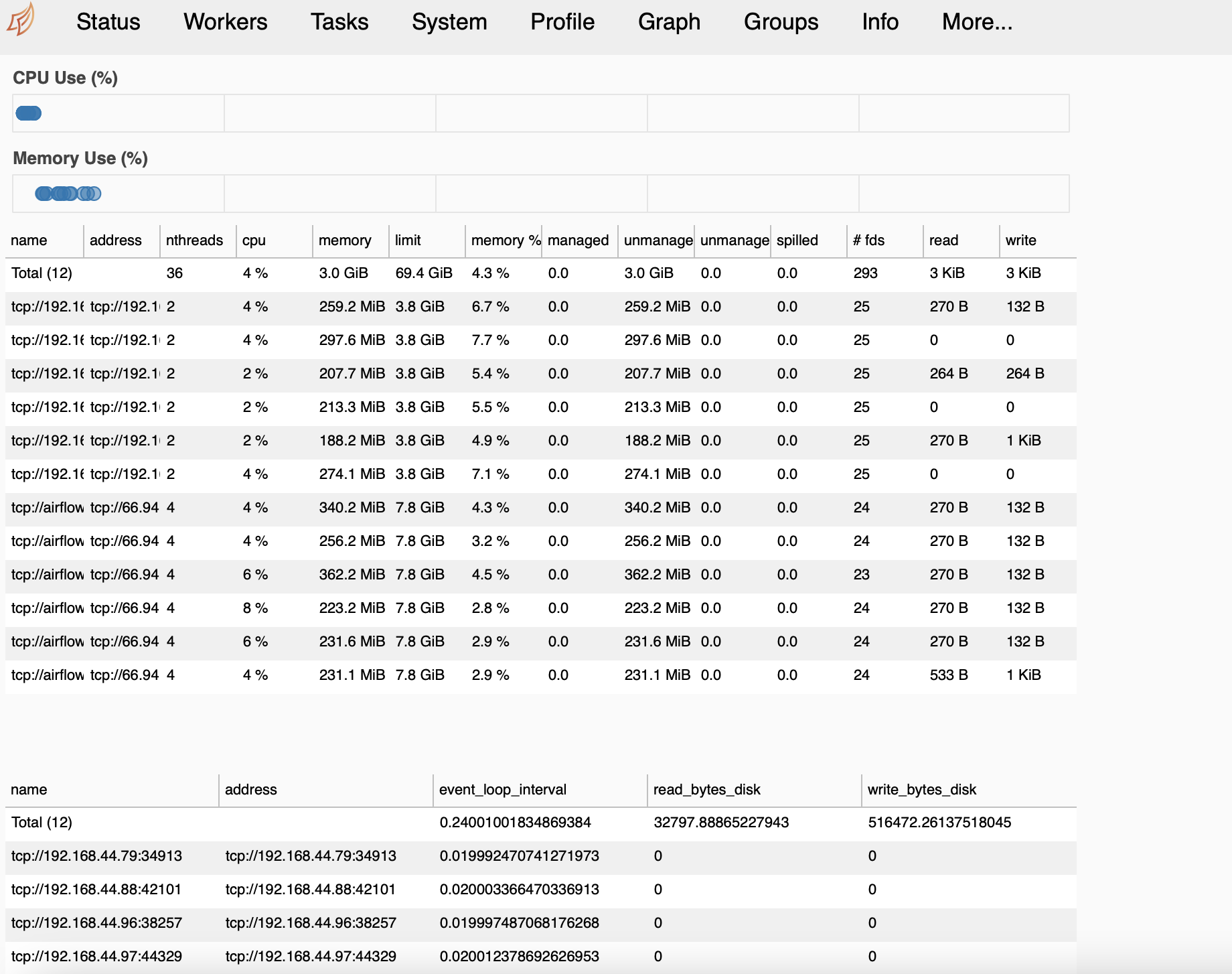
Task: Open the Profile page
Action: click(562, 22)
